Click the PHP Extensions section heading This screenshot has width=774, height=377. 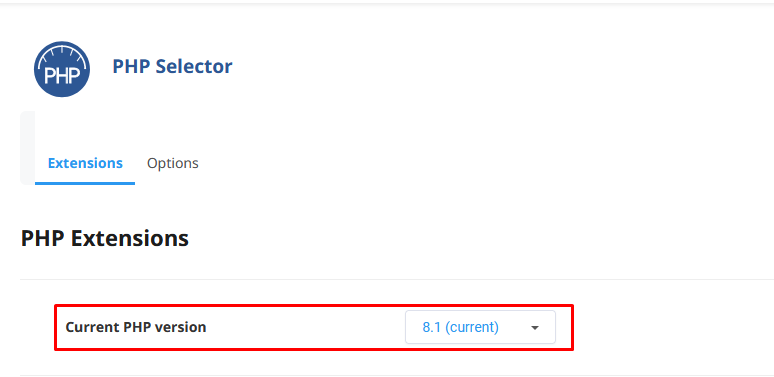click(x=105, y=238)
